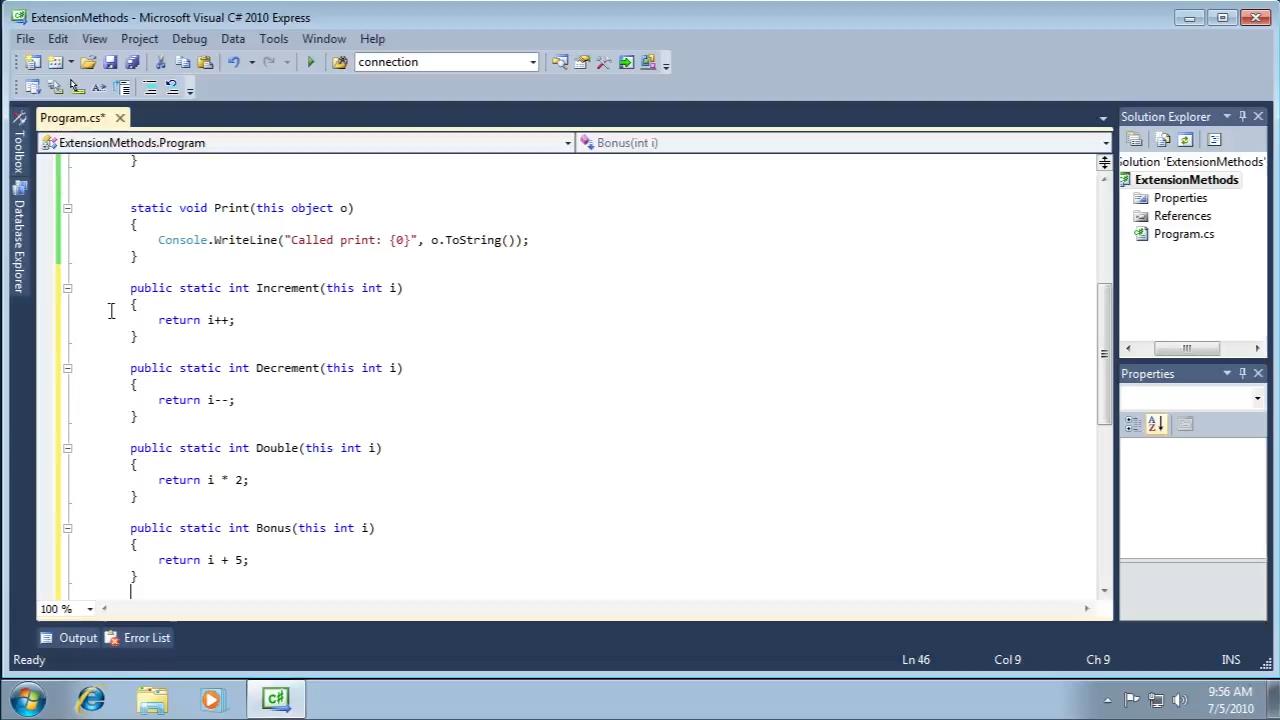The width and height of the screenshot is (1280, 720).
Task: Toggle Categorized view in Properties panel
Action: click(1133, 424)
